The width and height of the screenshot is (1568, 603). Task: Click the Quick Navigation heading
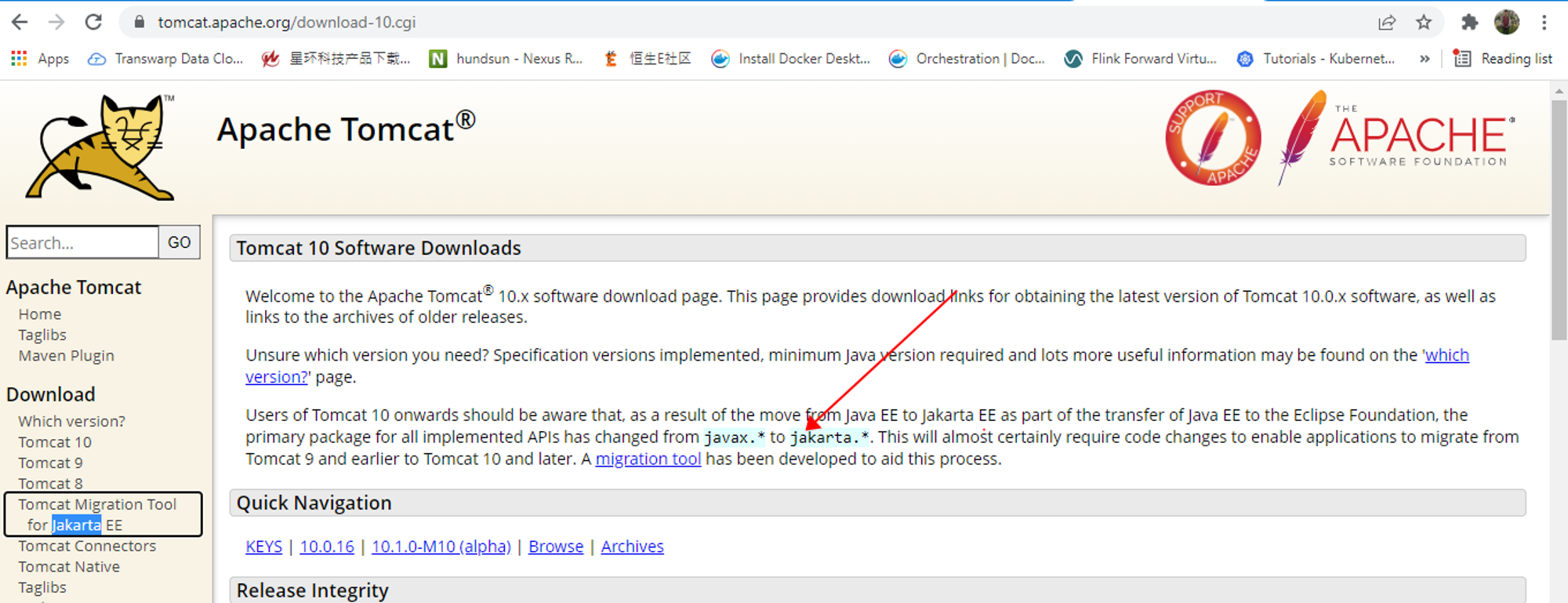click(314, 503)
